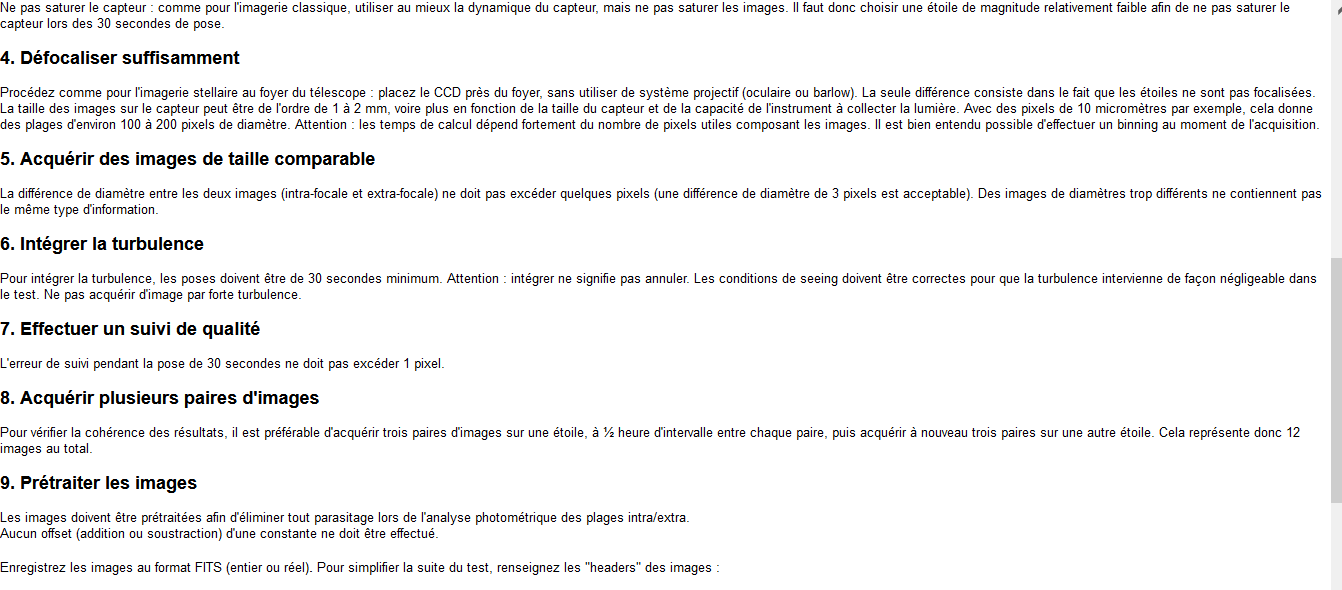
Task: Click the line starting 'La différence de diamètre entre'
Action: point(660,194)
